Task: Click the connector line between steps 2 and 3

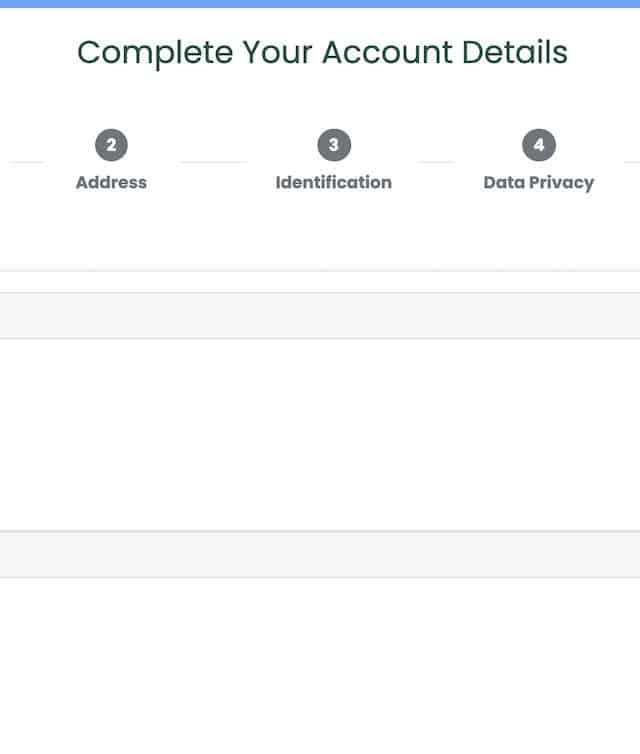Action: [x=213, y=161]
